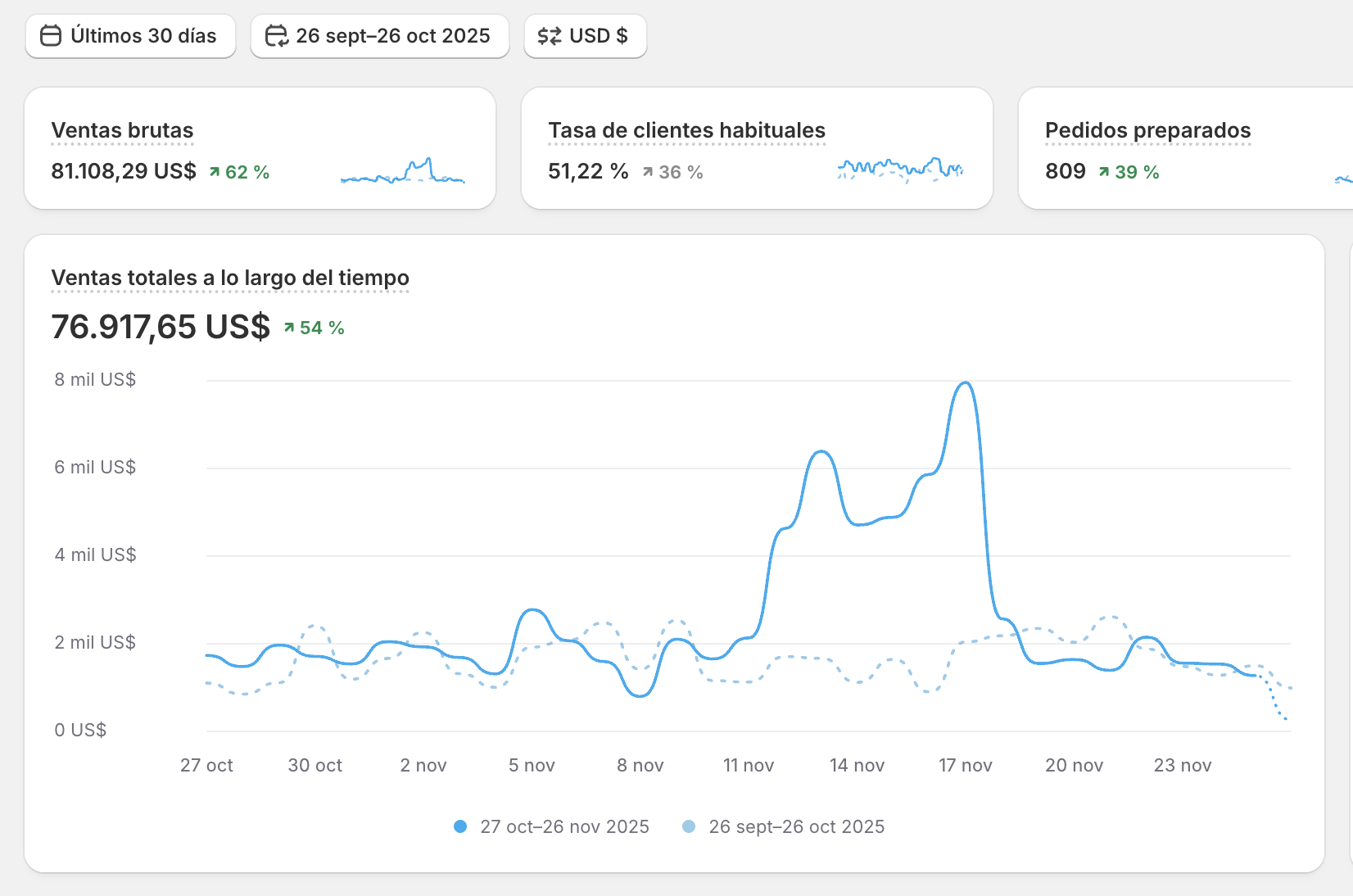This screenshot has height=896, width=1353.
Task: Click the 76.917,65 US$ total value
Action: click(161, 327)
